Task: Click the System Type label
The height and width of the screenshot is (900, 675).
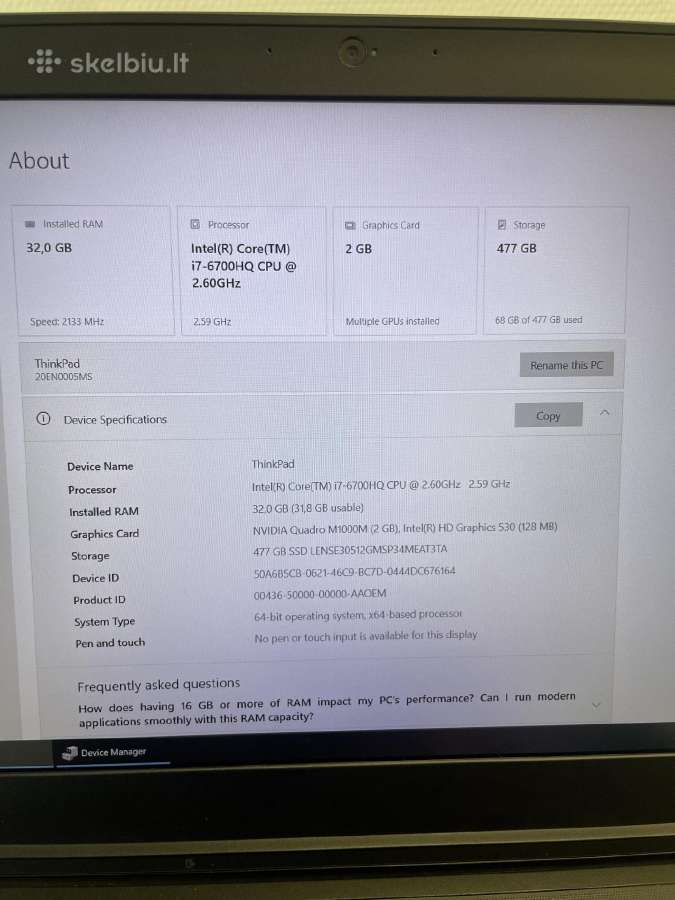Action: tap(104, 622)
